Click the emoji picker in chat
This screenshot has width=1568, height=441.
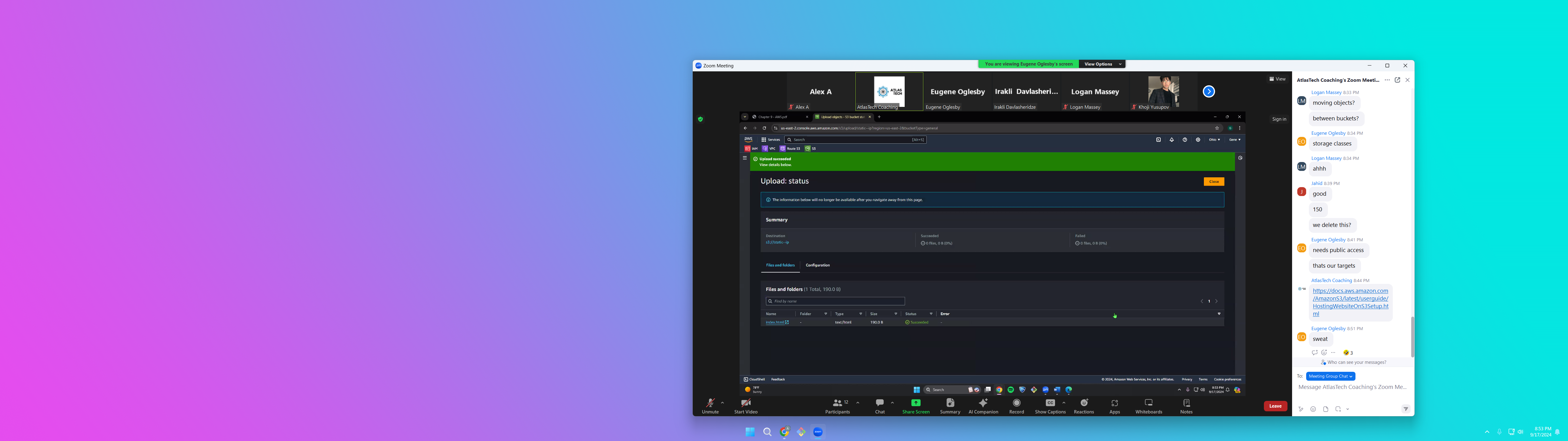click(1313, 409)
